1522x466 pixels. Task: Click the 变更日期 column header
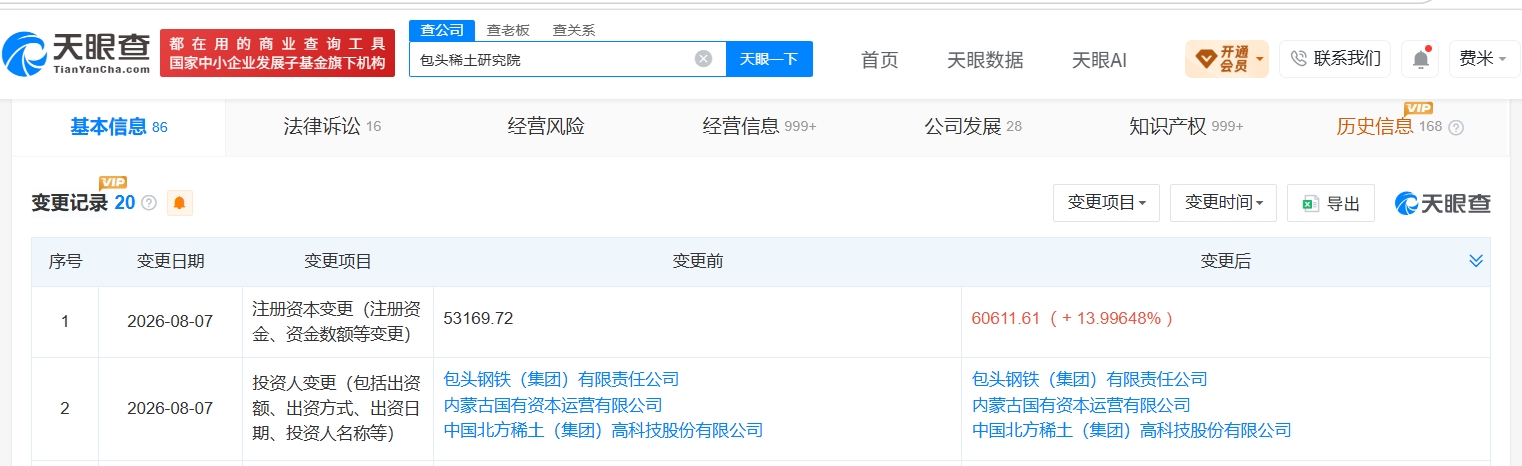tap(170, 262)
